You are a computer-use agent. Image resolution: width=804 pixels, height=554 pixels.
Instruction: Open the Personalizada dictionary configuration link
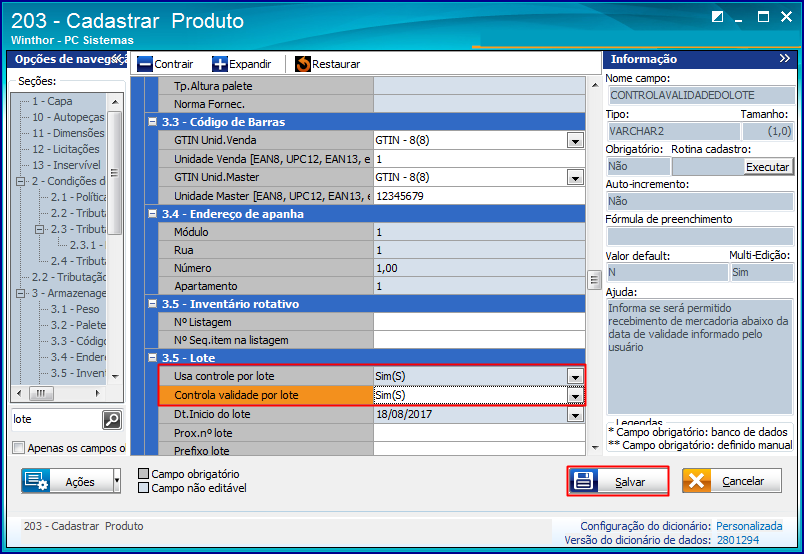click(749, 526)
